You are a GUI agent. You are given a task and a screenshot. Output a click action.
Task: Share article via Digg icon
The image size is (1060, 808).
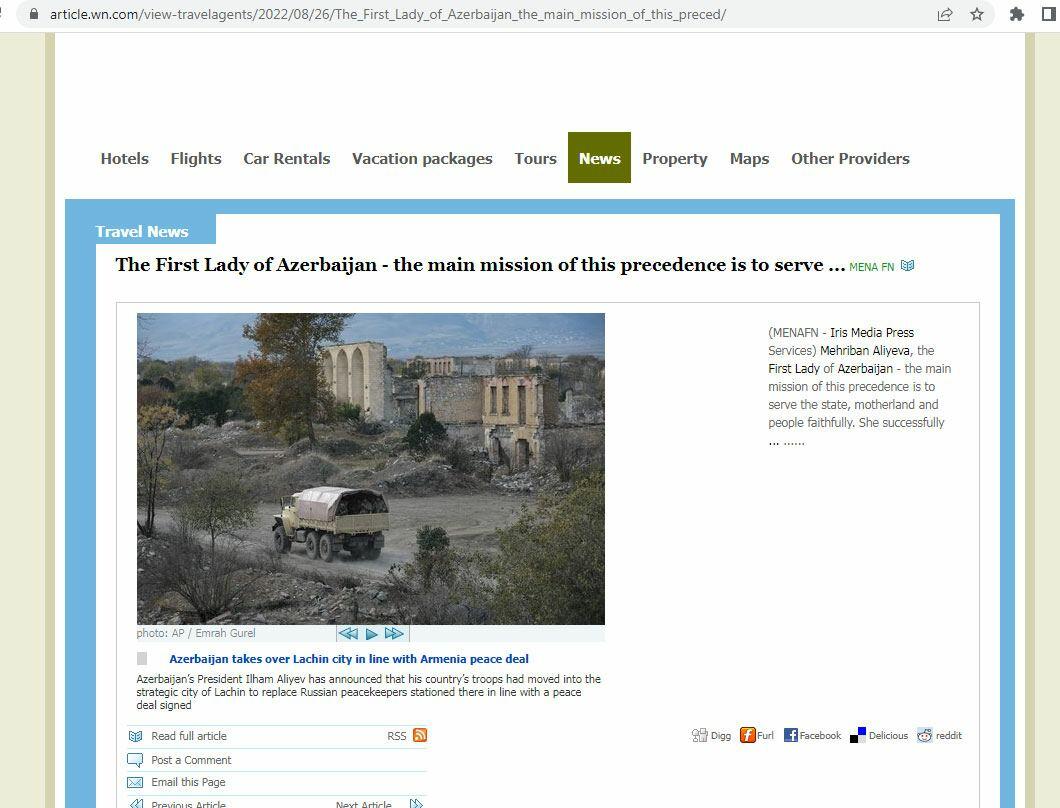(x=699, y=735)
